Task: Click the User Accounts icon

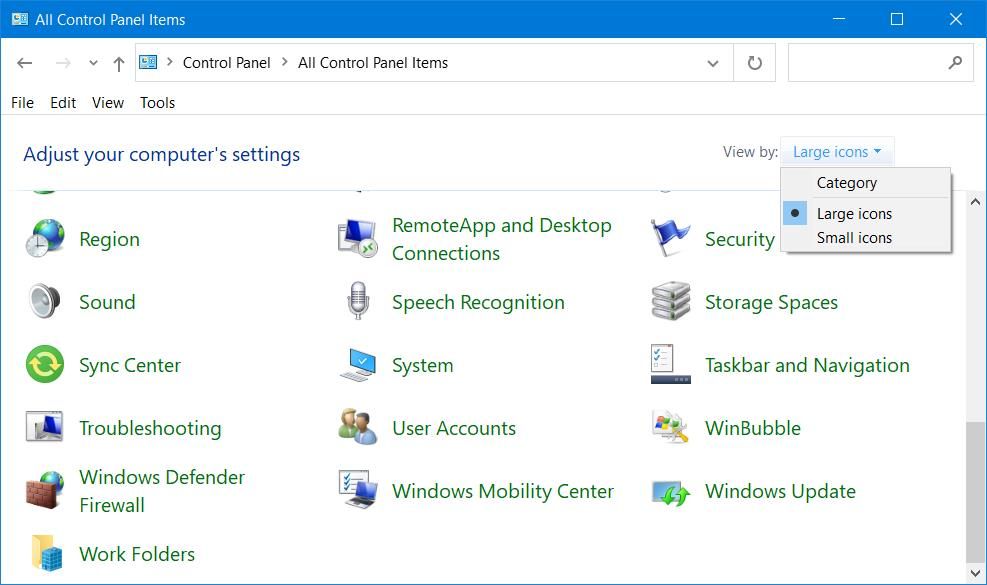Action: coord(357,428)
